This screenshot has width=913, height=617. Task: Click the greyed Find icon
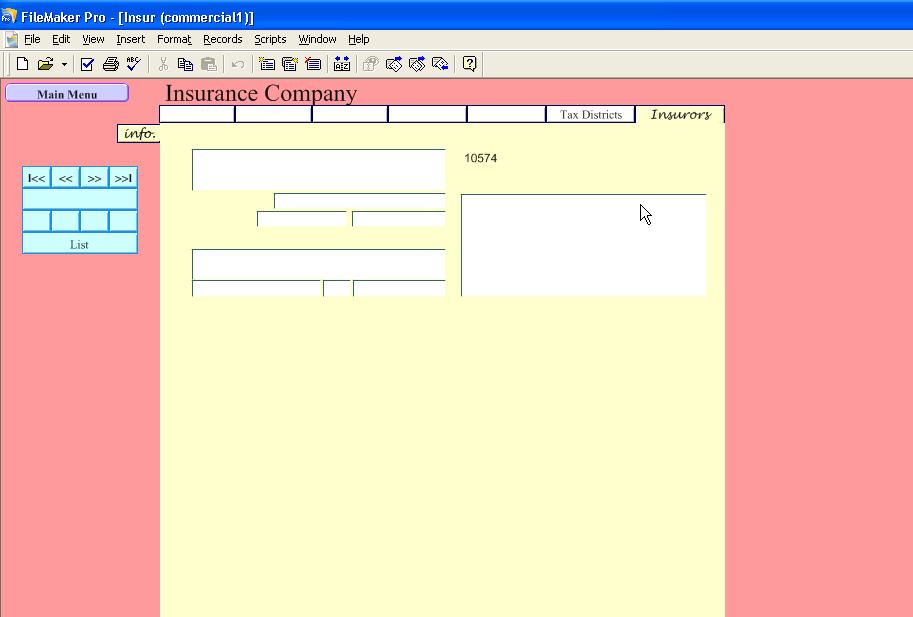click(370, 64)
